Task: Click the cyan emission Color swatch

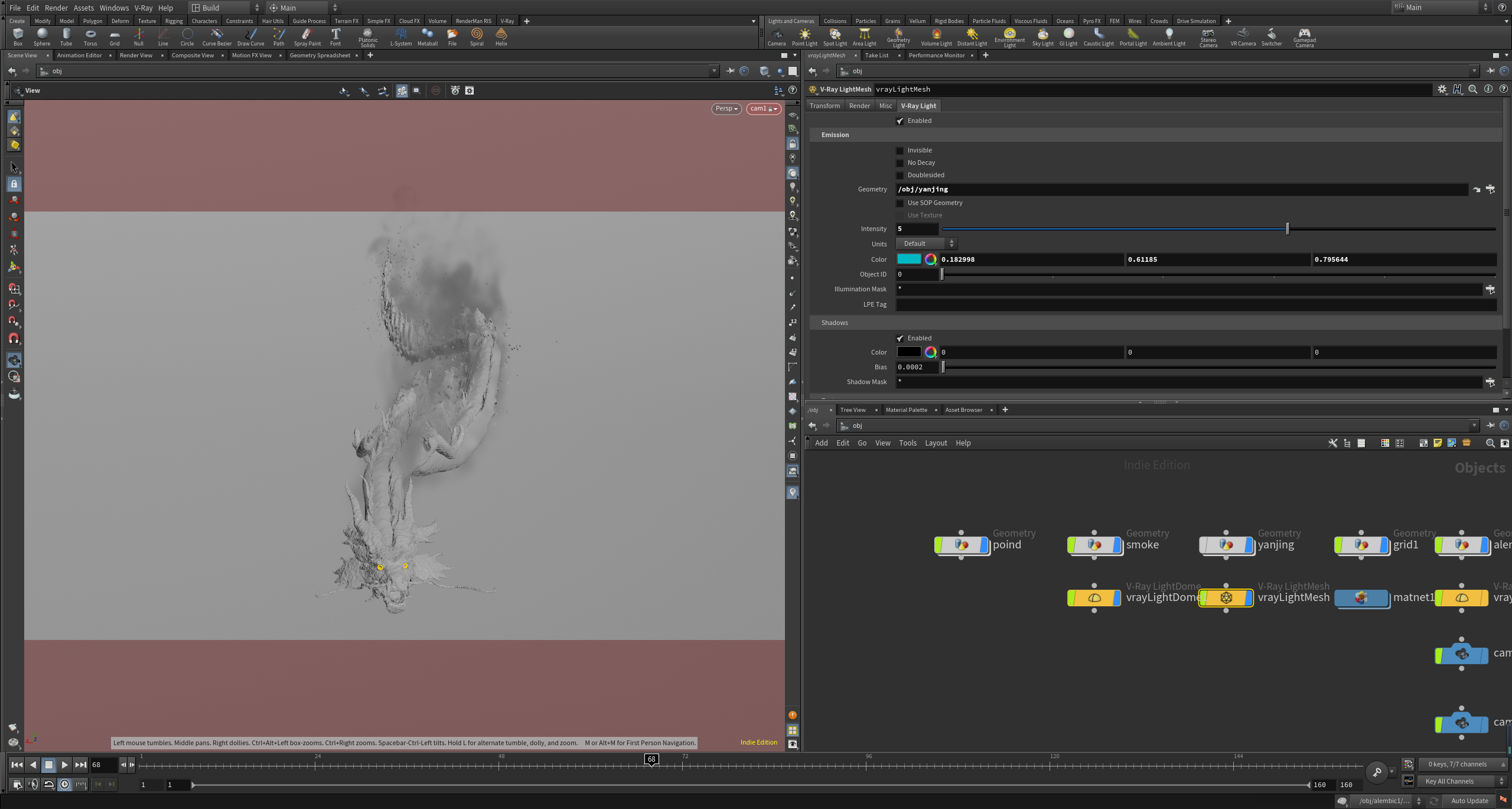Action: 908,259
